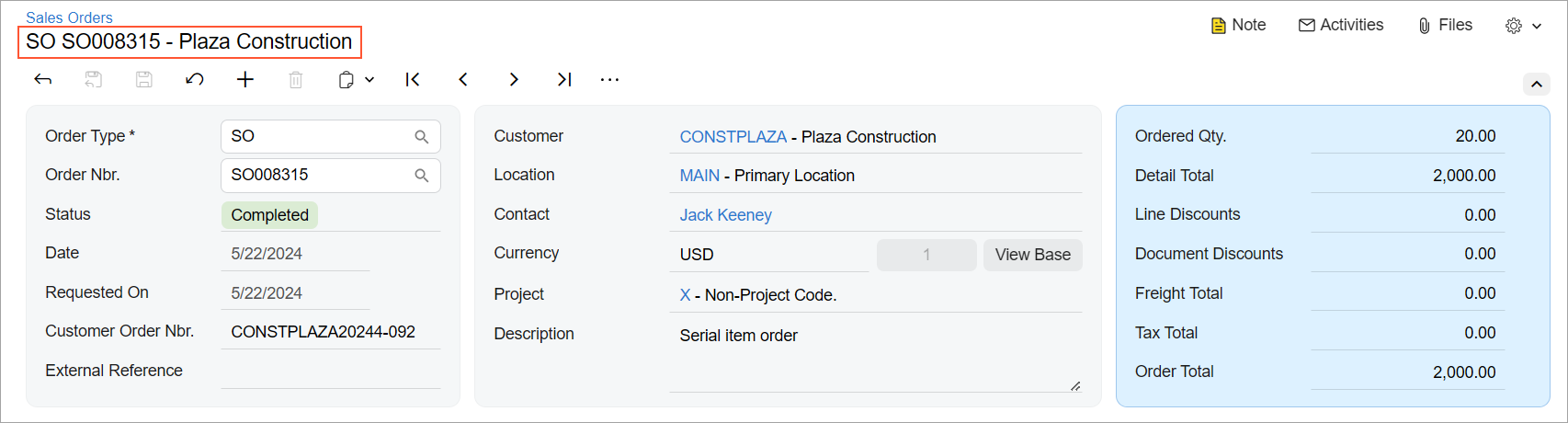Open the Note panel
1568x423 pixels.
point(1238,26)
